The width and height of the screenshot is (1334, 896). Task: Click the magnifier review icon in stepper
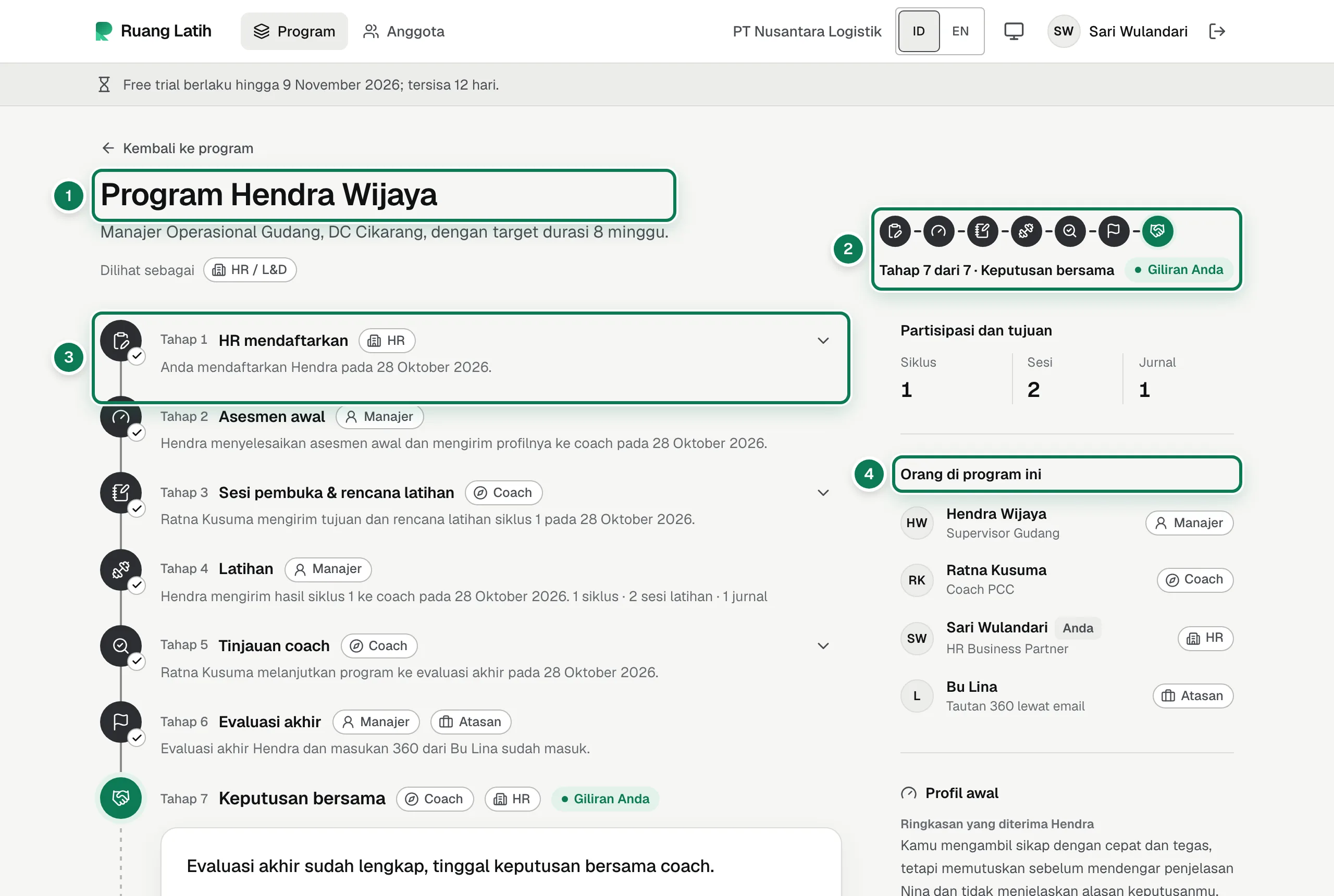pos(1070,231)
